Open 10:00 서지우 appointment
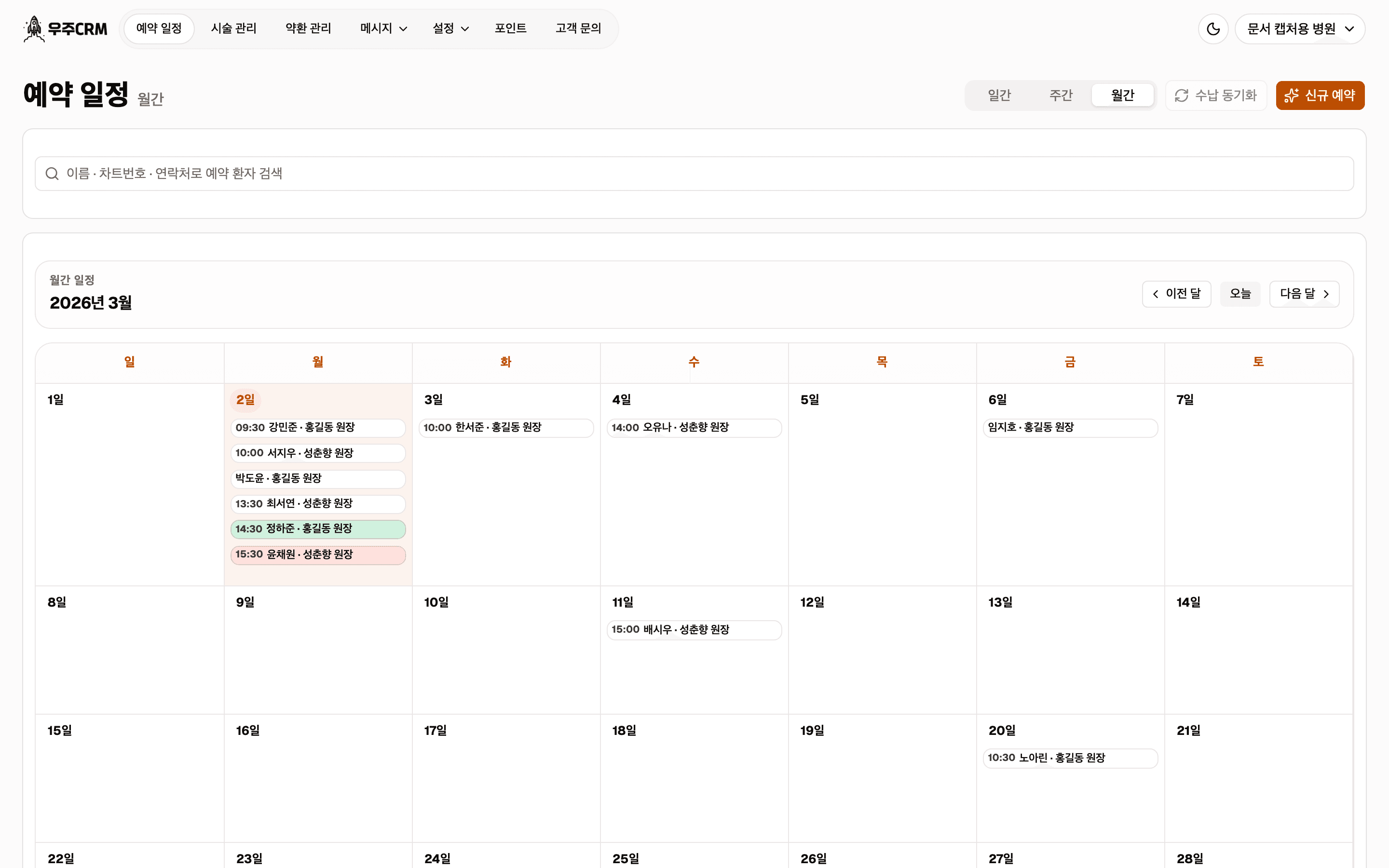The image size is (1389, 868). click(x=318, y=453)
